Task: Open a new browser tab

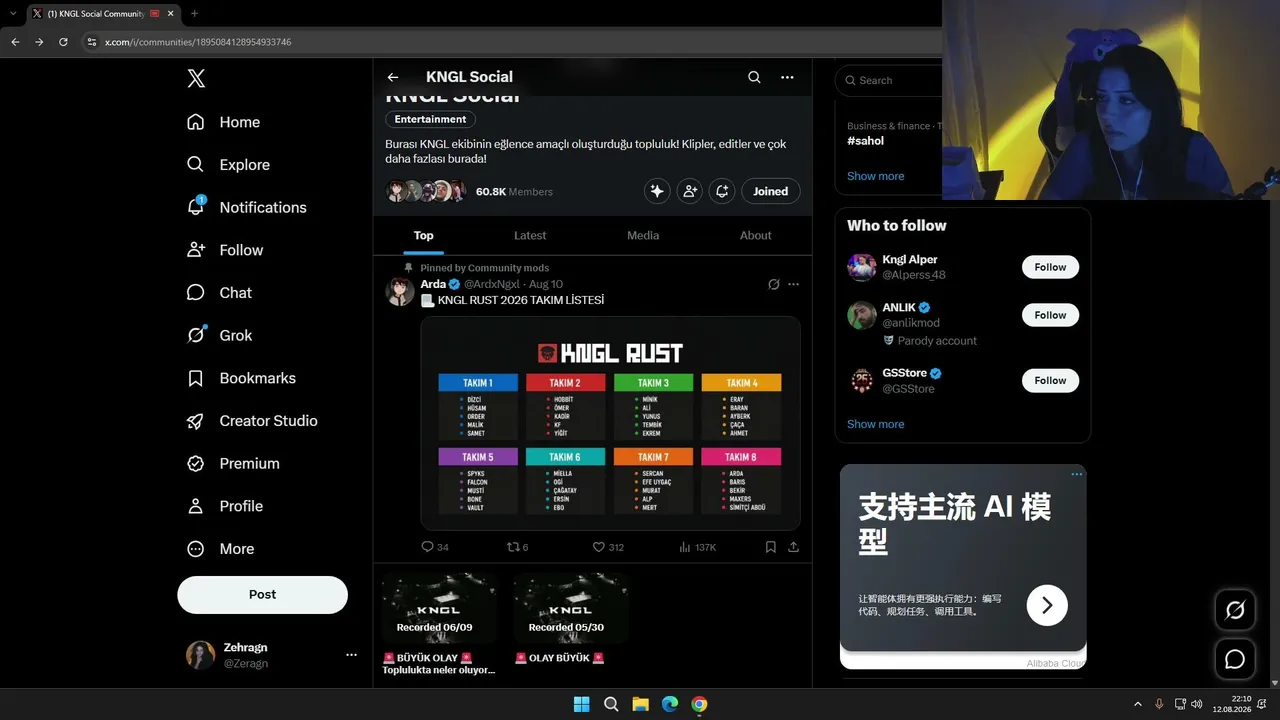Action: (194, 13)
